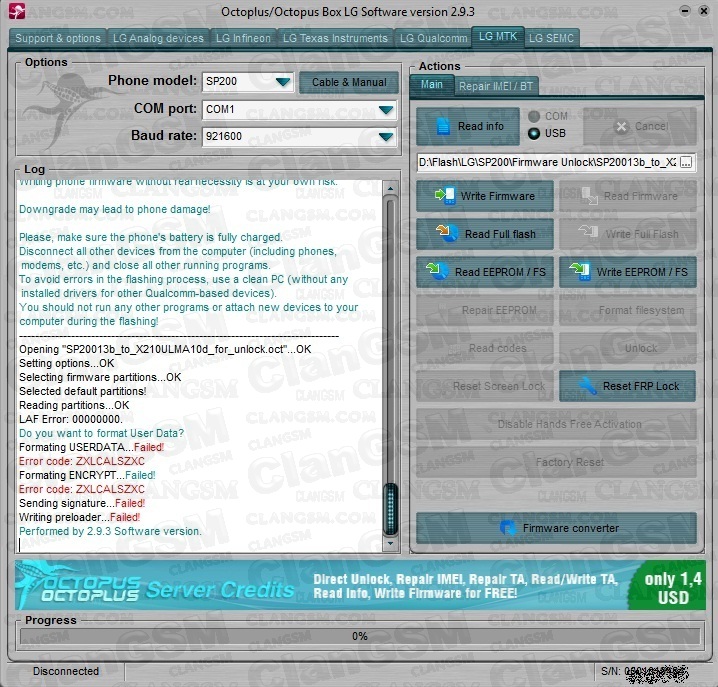Expand the COM port dropdown
Viewport: 718px width, 687px height.
pyautogui.click(x=386, y=110)
